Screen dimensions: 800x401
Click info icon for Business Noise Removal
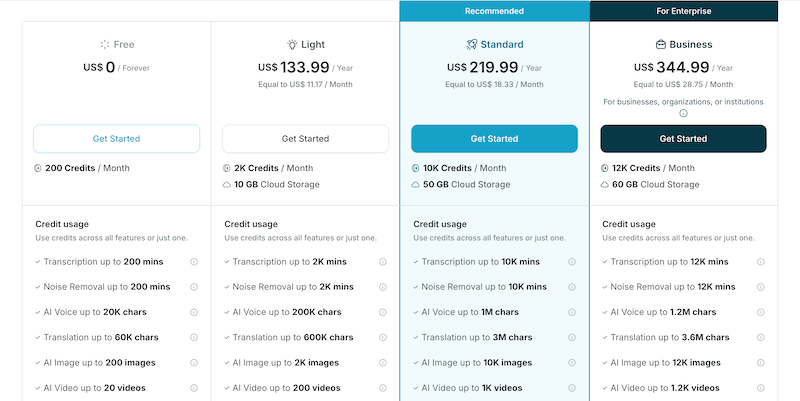click(x=761, y=287)
